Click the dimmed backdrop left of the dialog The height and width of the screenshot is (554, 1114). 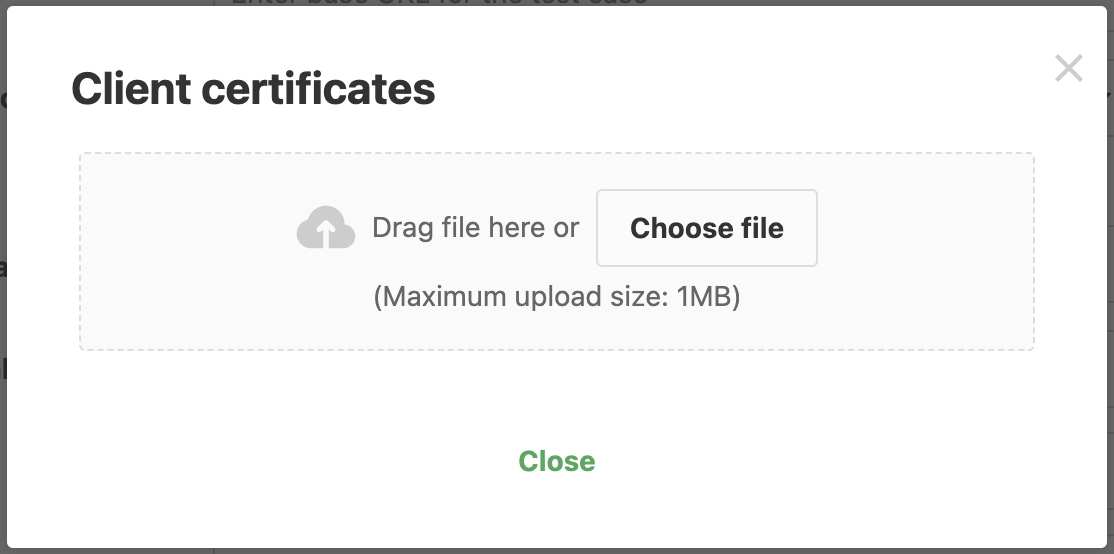[x=3, y=426]
